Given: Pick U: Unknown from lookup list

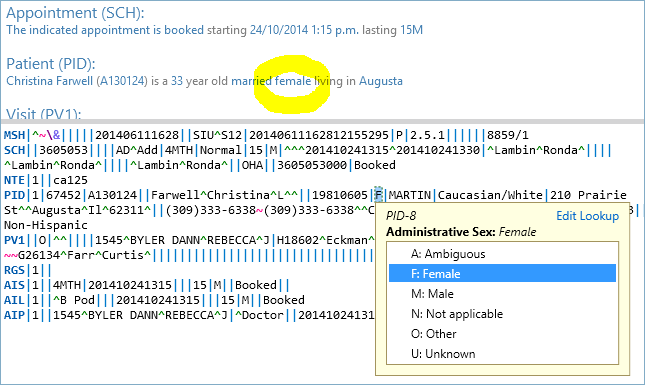Looking at the screenshot, I should pos(503,354).
